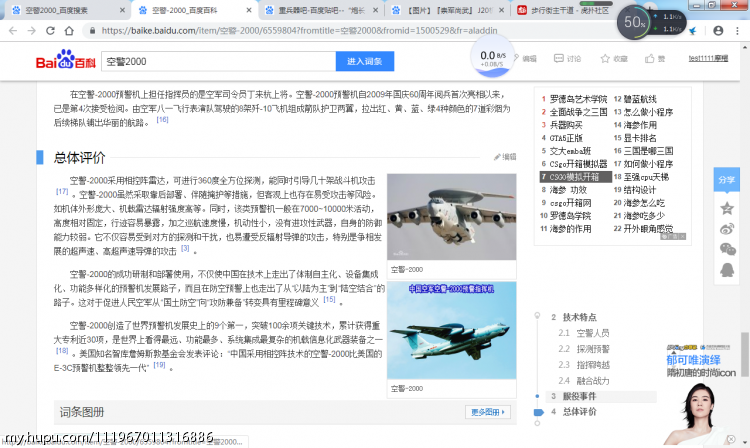Switch to the 百度贴吧 tab
750x448 pixels.
320,10
